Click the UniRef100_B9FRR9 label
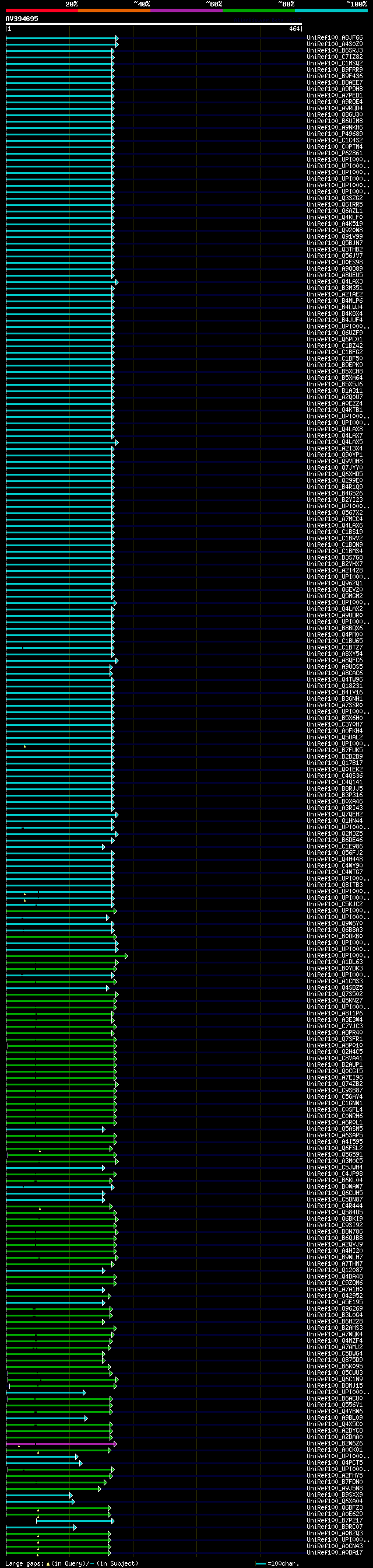373x1568 pixels. (335, 69)
